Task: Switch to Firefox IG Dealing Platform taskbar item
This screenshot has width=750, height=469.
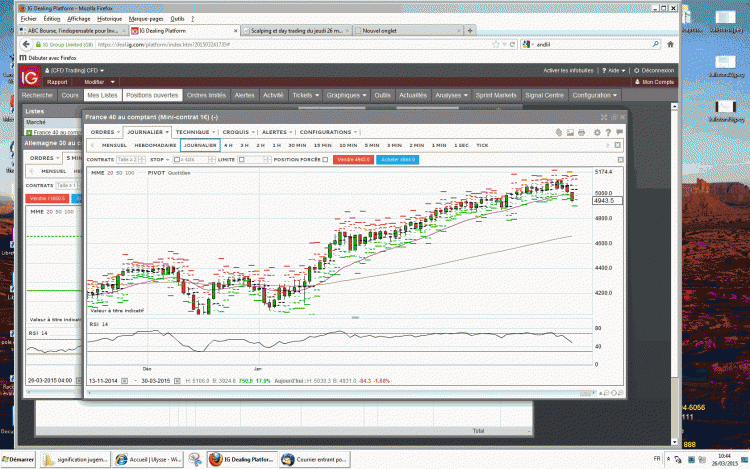Action: click(243, 459)
